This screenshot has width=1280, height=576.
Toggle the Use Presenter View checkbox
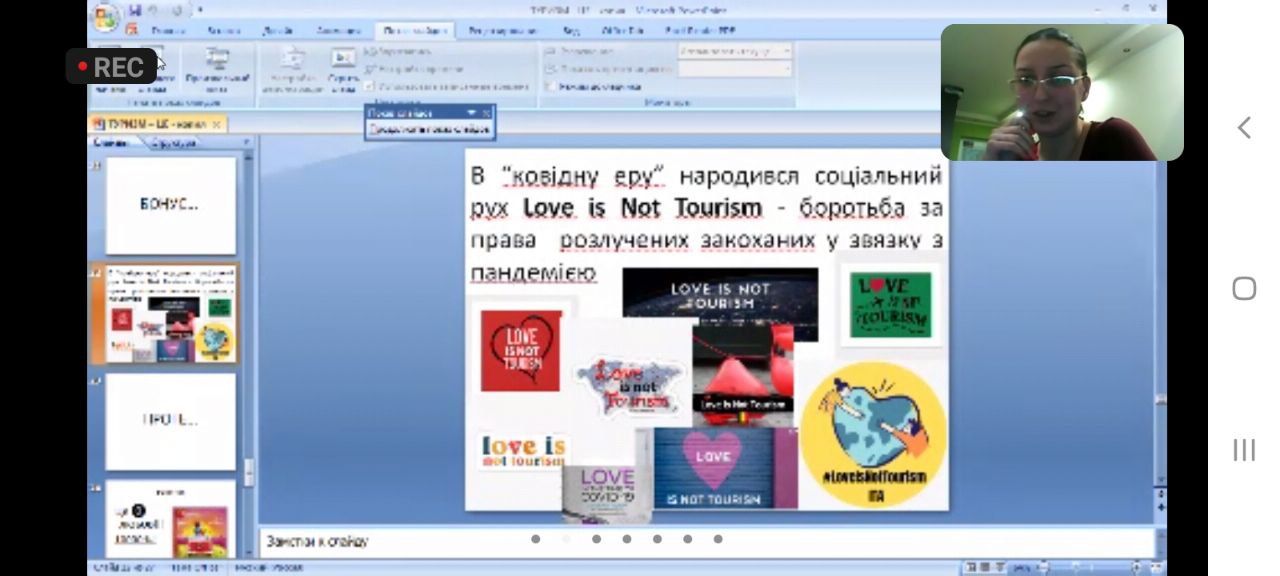(x=550, y=87)
